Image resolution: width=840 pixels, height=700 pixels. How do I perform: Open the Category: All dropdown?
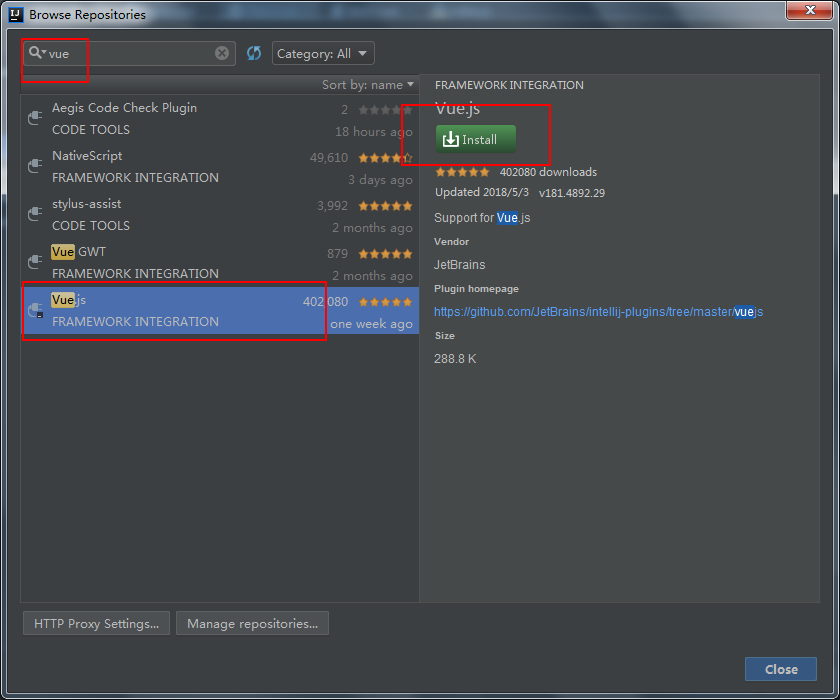point(323,54)
